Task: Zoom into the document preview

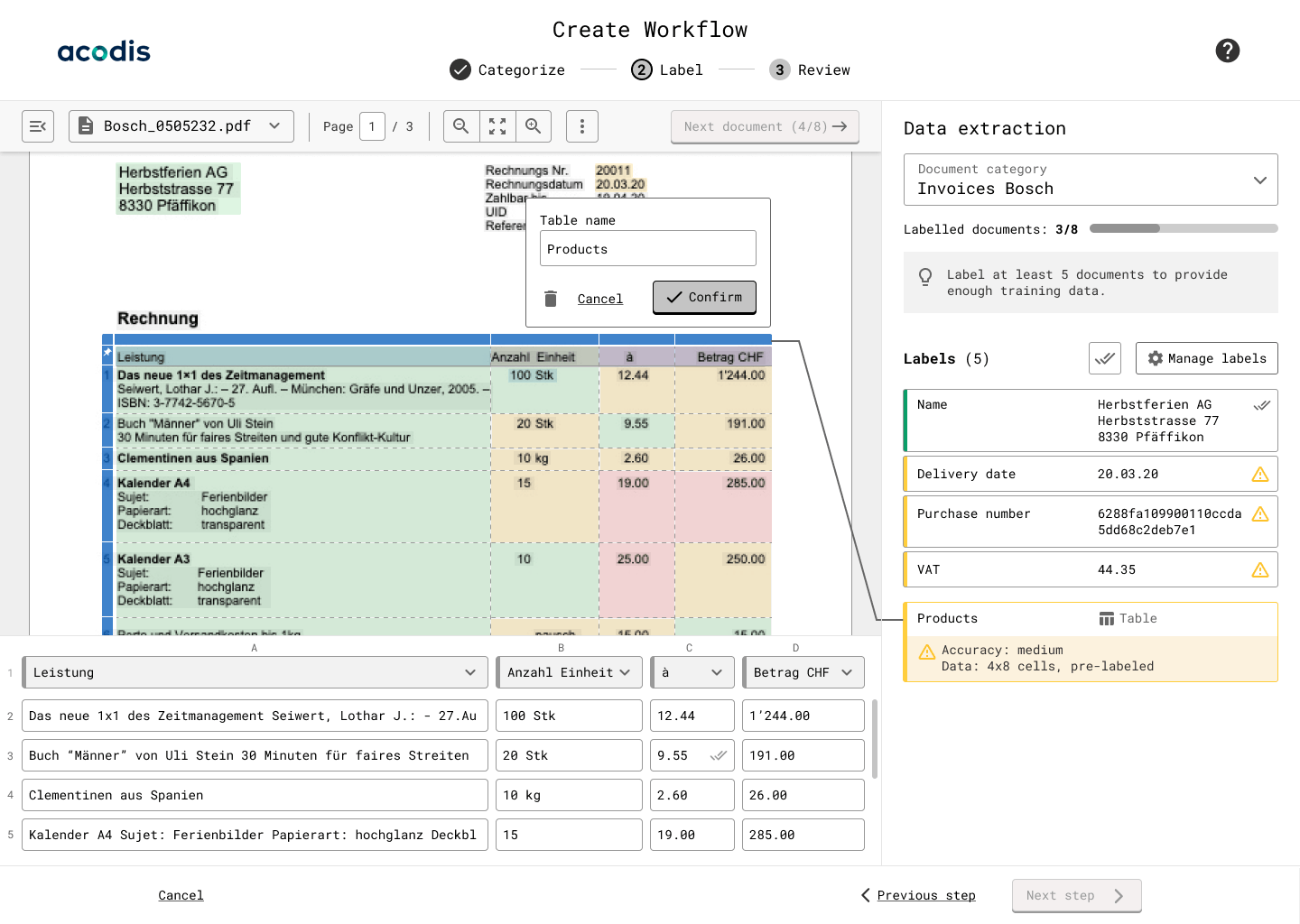Action: [533, 126]
